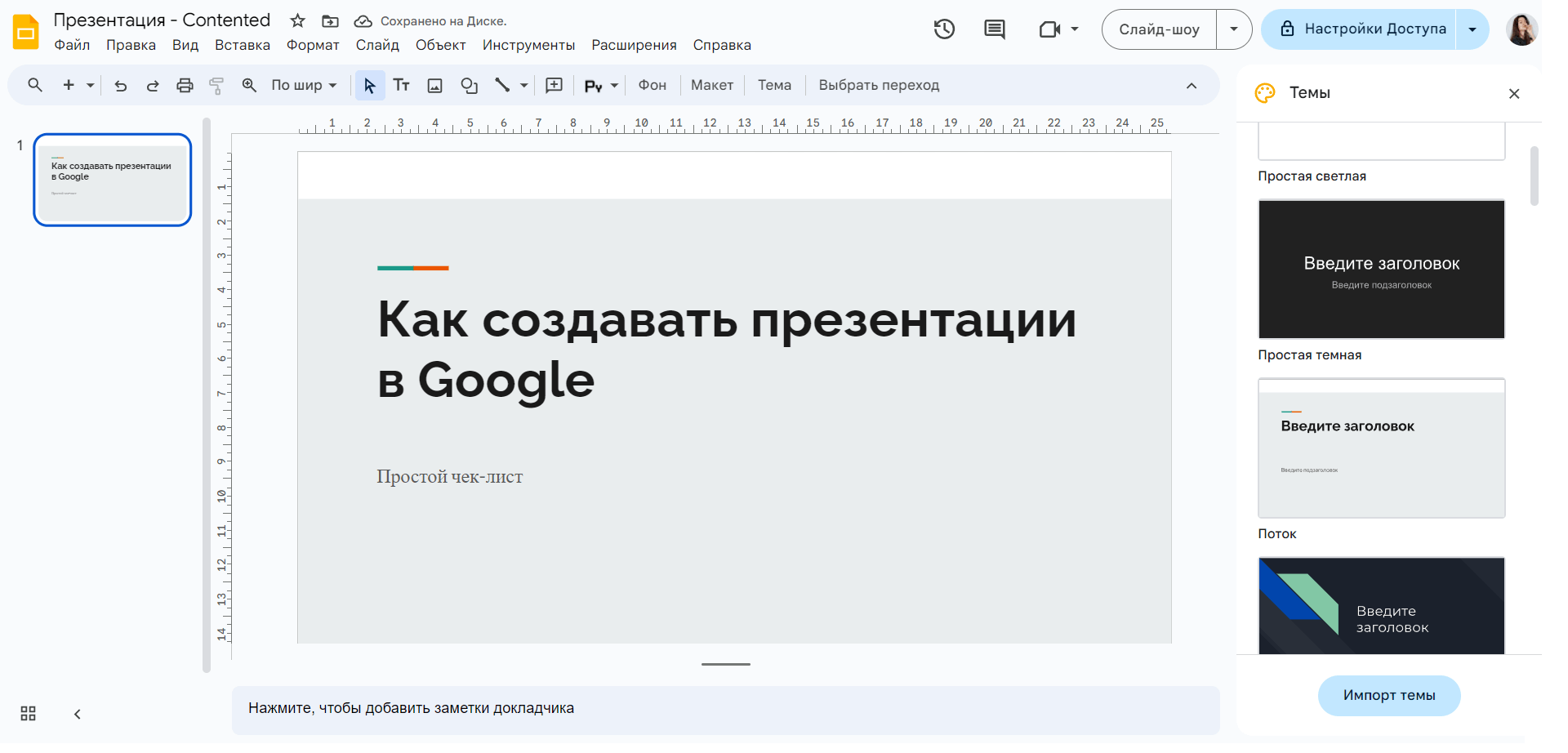This screenshot has height=753, width=1568.
Task: Open the Файл menu
Action: point(72,45)
